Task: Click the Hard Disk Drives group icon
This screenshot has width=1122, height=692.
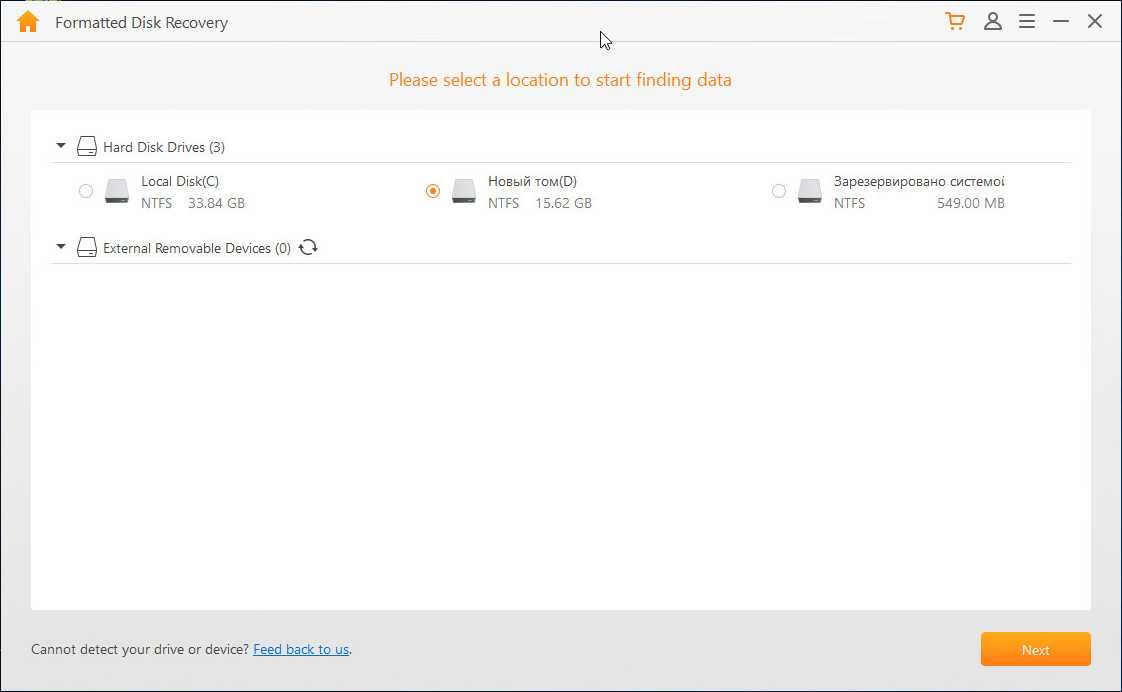Action: pos(88,147)
